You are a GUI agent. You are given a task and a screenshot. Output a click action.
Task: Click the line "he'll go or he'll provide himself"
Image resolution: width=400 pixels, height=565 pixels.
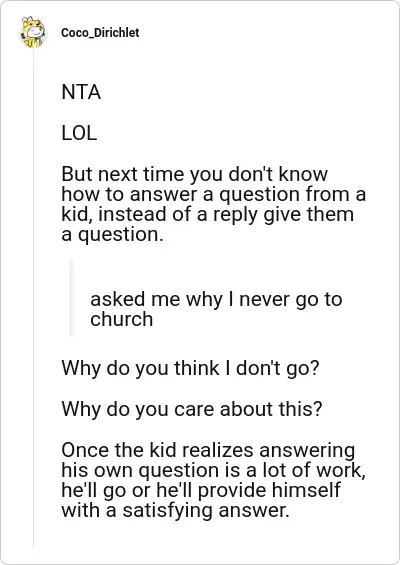(x=201, y=491)
